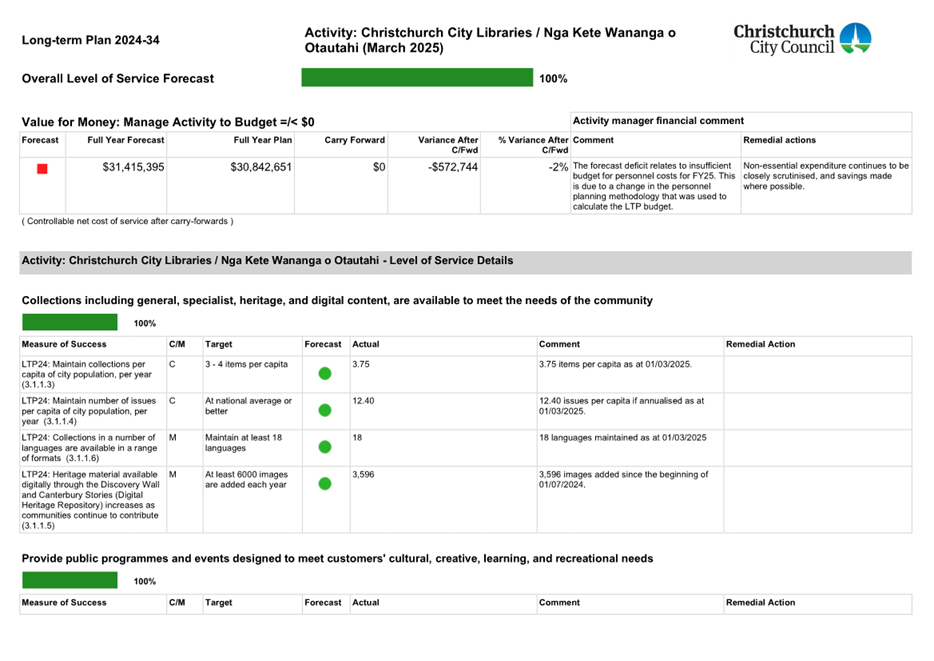Viewport: 934px width, 661px height.
Task: Click comment '12.40 issues per capita if annualised'
Action: click(x=621, y=406)
